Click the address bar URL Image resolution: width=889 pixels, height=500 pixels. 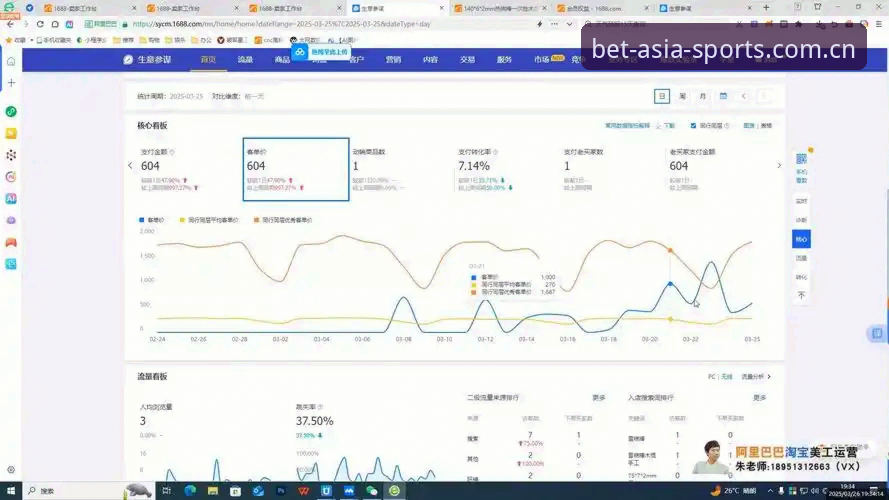click(x=281, y=24)
